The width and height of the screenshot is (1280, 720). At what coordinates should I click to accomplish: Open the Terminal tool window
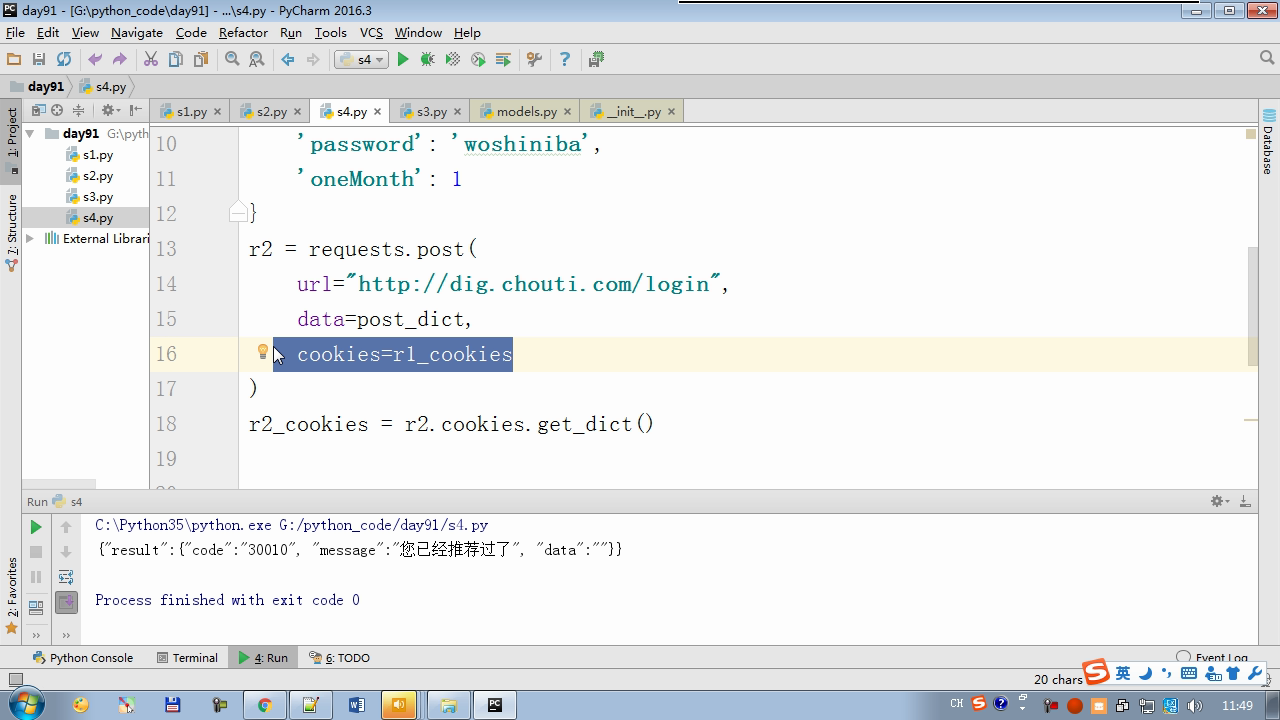187,658
